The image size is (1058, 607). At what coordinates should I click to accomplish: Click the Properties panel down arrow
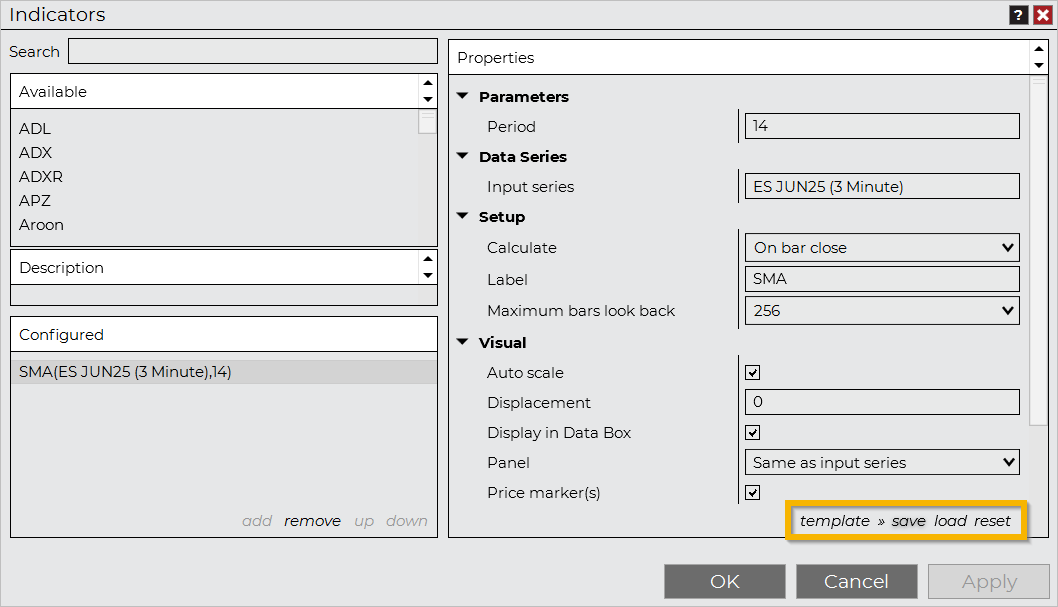point(1039,65)
